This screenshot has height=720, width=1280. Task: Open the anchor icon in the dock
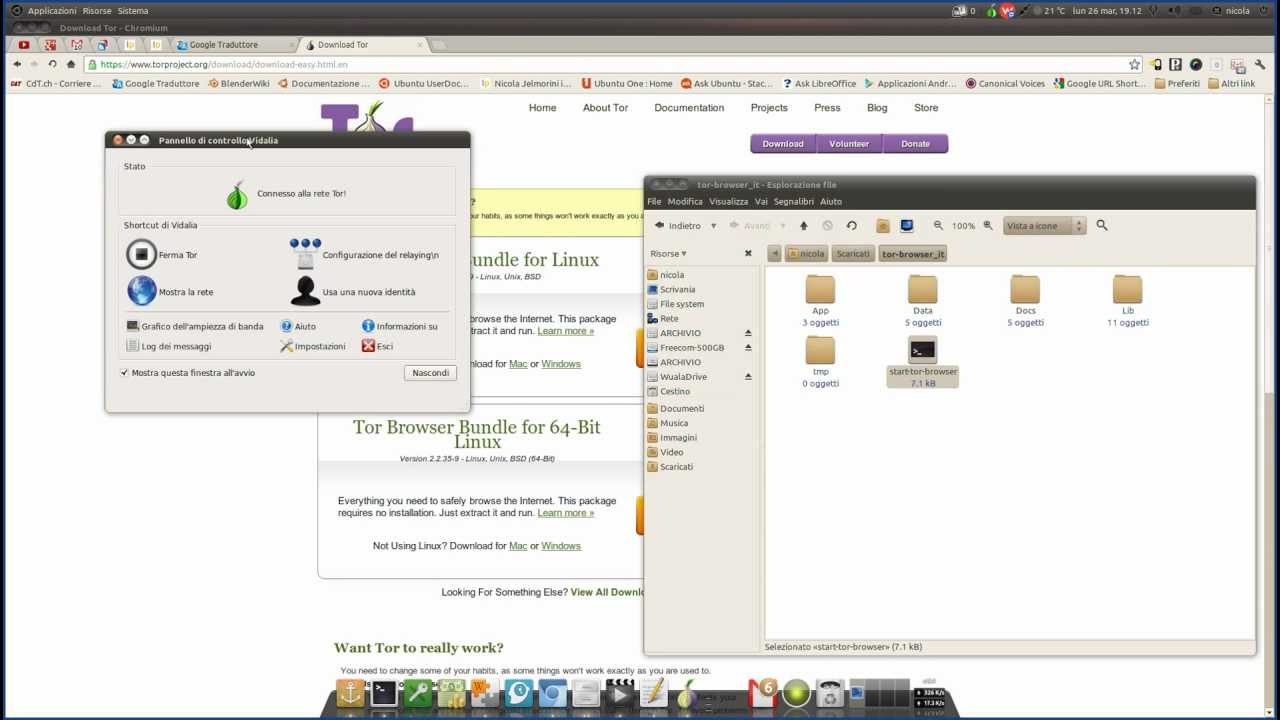350,693
